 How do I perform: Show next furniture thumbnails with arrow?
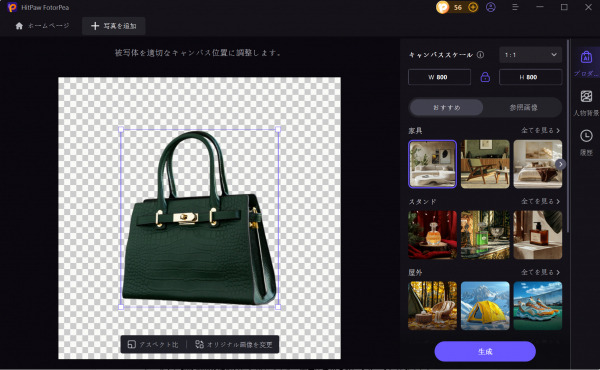click(560, 164)
